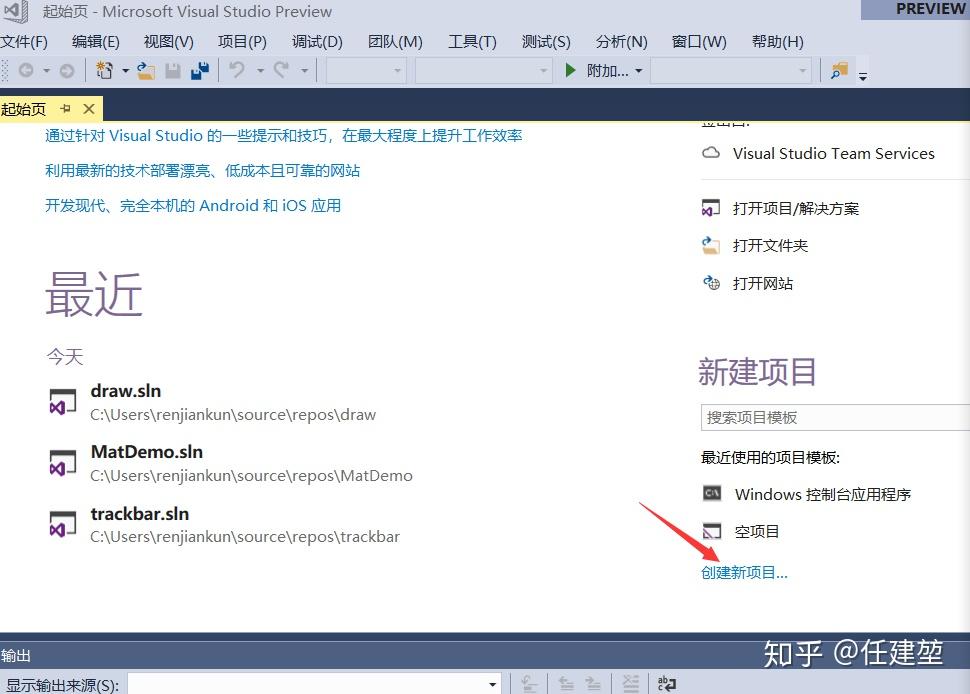The width and height of the screenshot is (970, 694).
Task: Click the solution icon of draw.sln
Action: point(62,402)
